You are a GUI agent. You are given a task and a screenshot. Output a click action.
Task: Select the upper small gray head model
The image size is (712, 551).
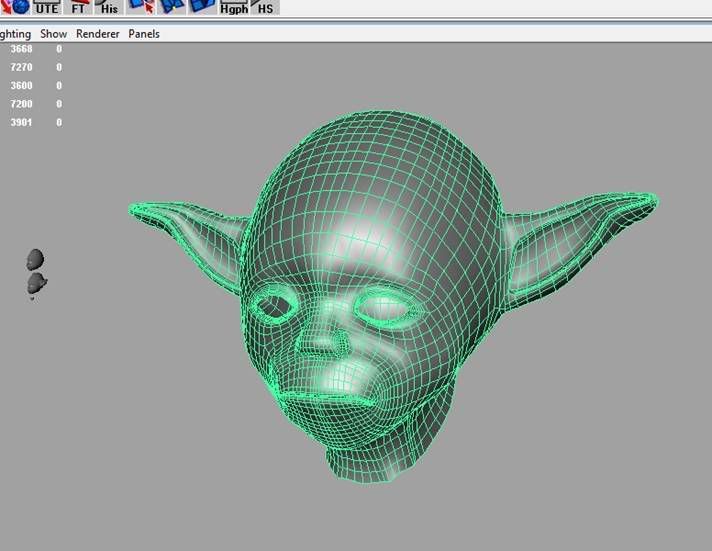pos(35,259)
